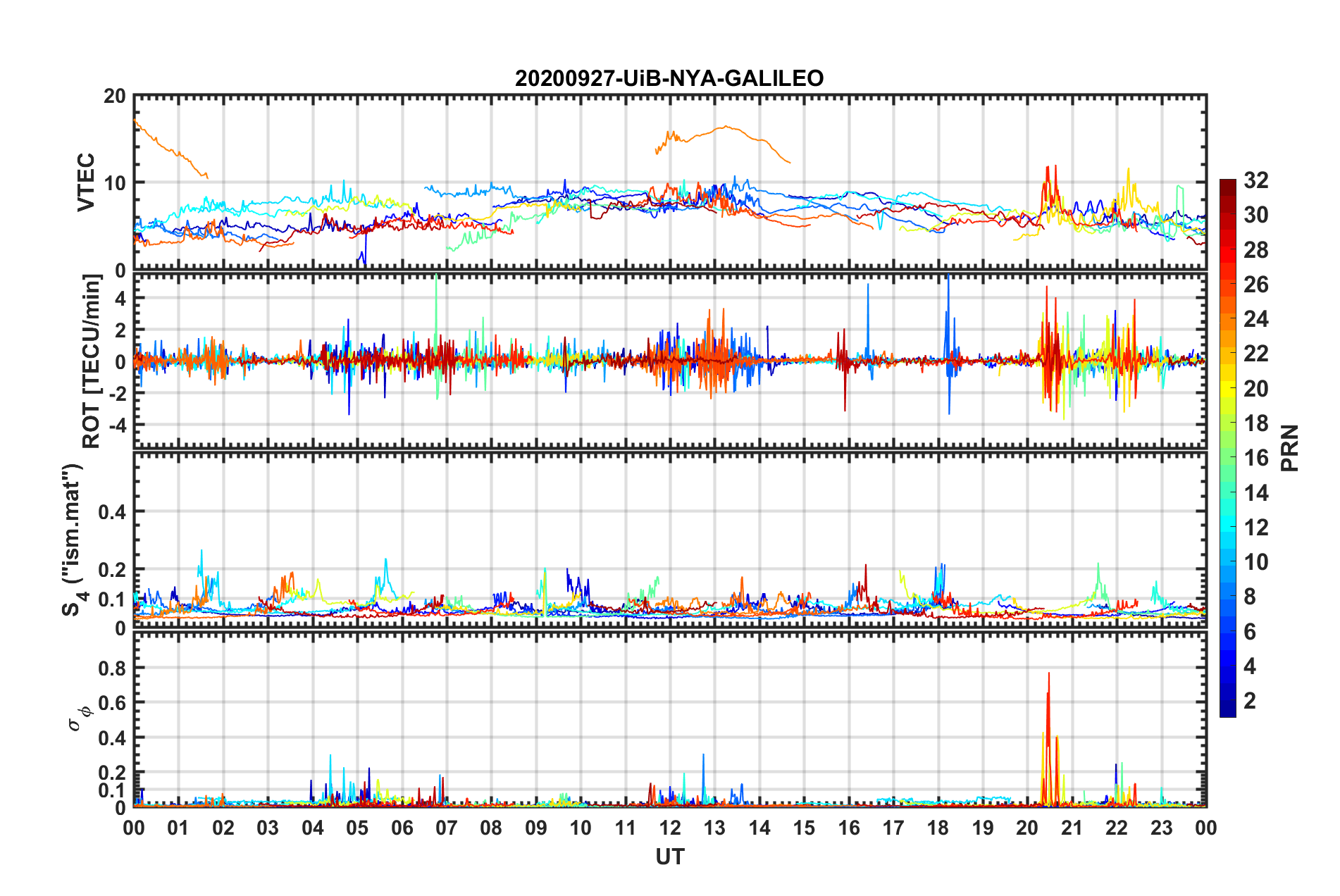This screenshot has width=1340, height=896.
Task: Click the plot title 20200927-UiB-NYA-GALILEO
Action: (669, 78)
